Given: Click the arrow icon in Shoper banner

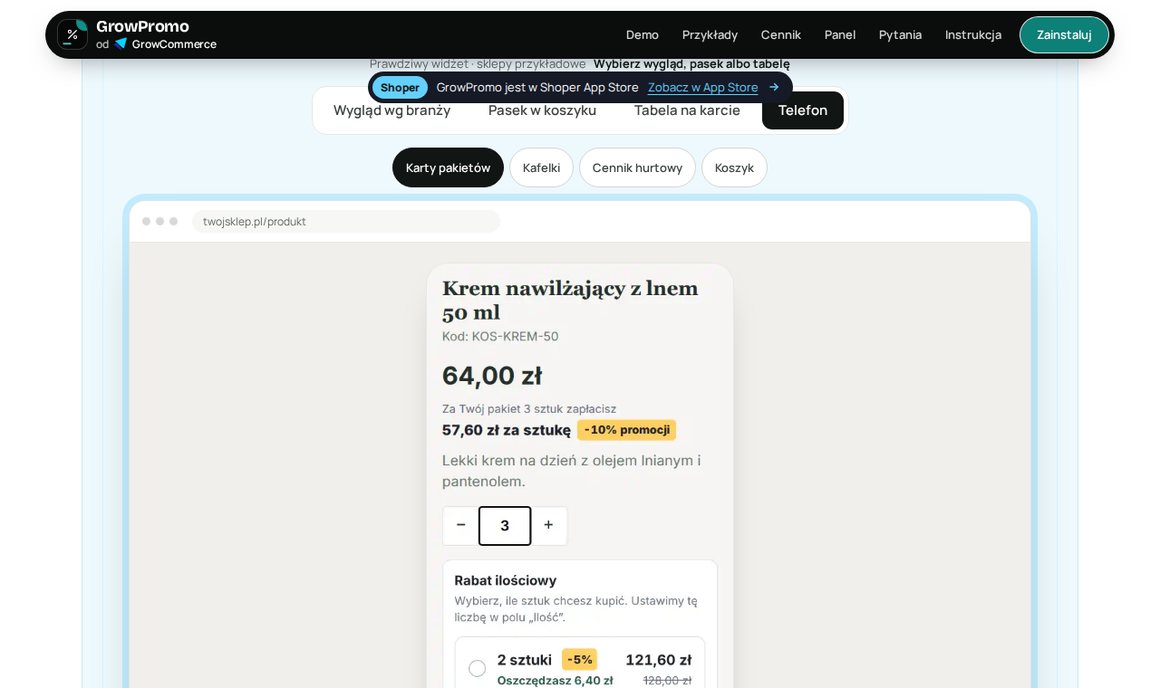Looking at the screenshot, I should click(774, 87).
